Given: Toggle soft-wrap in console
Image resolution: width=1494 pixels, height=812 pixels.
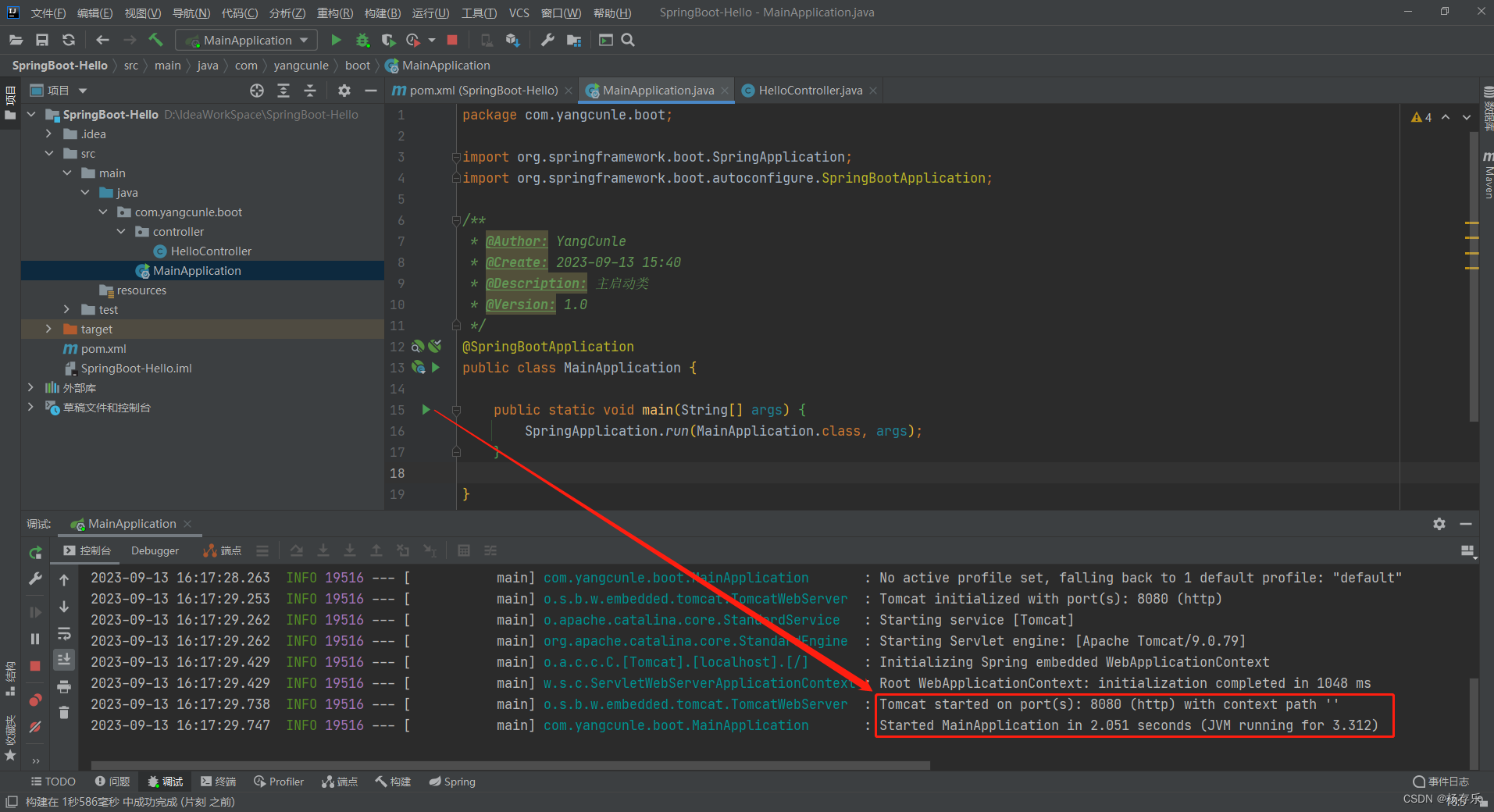Looking at the screenshot, I should pyautogui.click(x=64, y=633).
